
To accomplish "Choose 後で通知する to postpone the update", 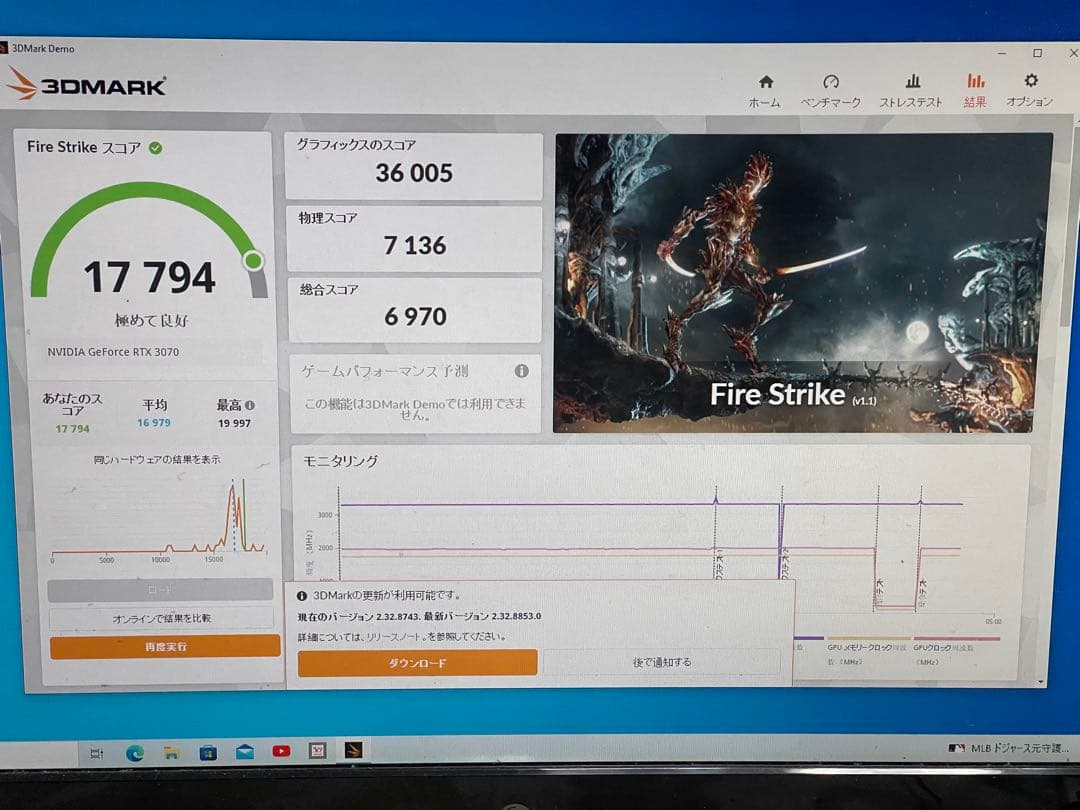I will click(662, 662).
